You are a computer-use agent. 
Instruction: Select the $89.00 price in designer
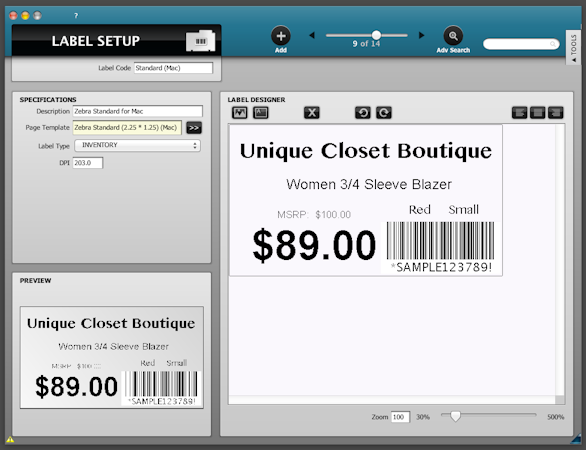314,246
